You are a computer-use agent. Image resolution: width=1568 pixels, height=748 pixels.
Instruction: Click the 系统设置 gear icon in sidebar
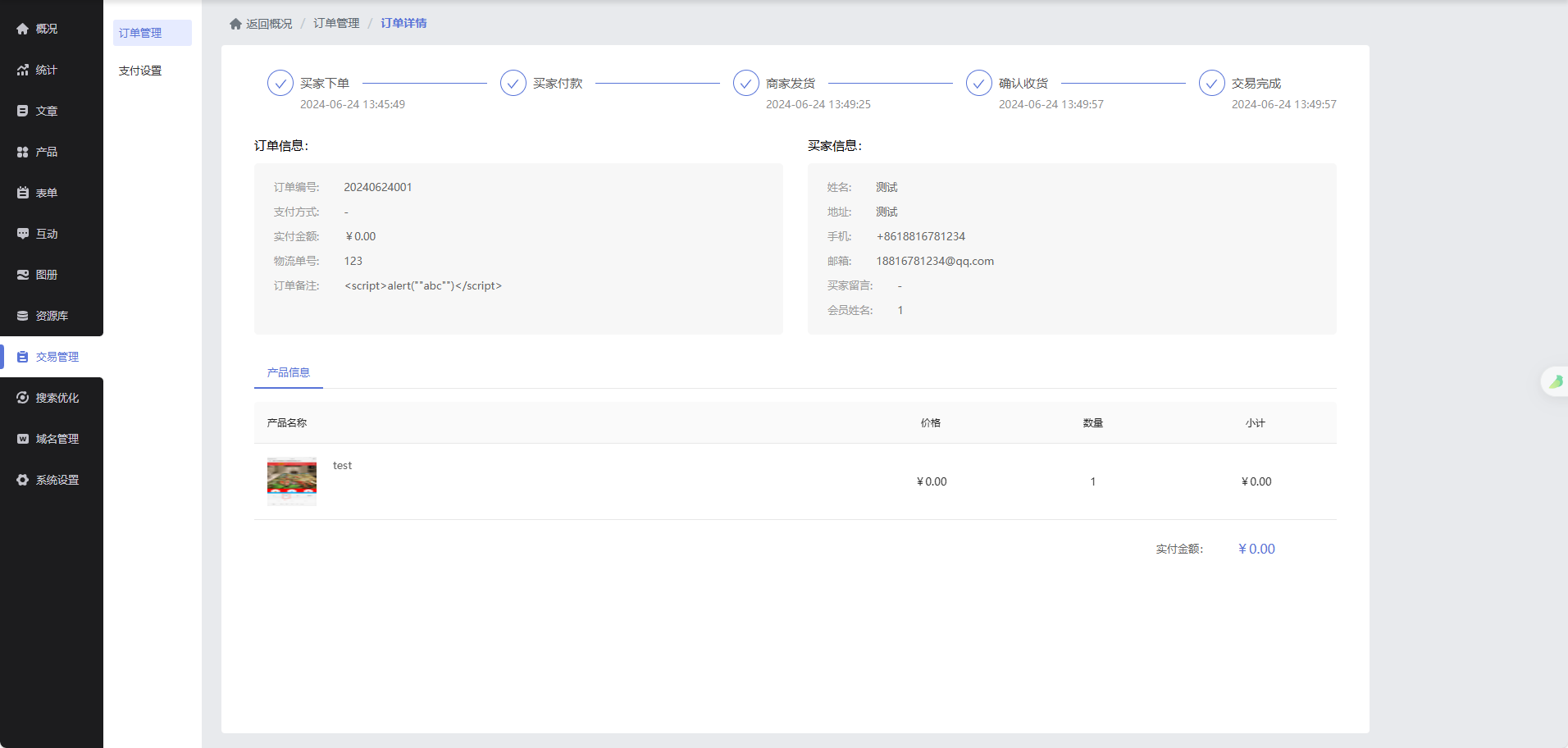click(x=23, y=480)
